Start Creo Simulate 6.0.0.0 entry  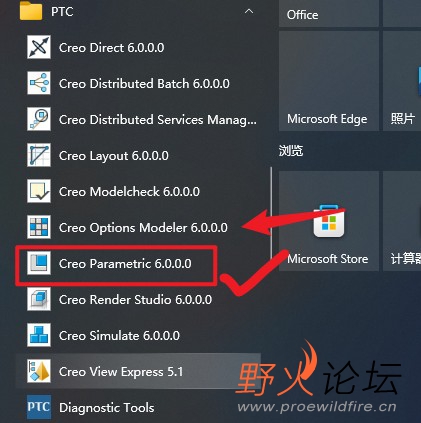tap(138, 335)
